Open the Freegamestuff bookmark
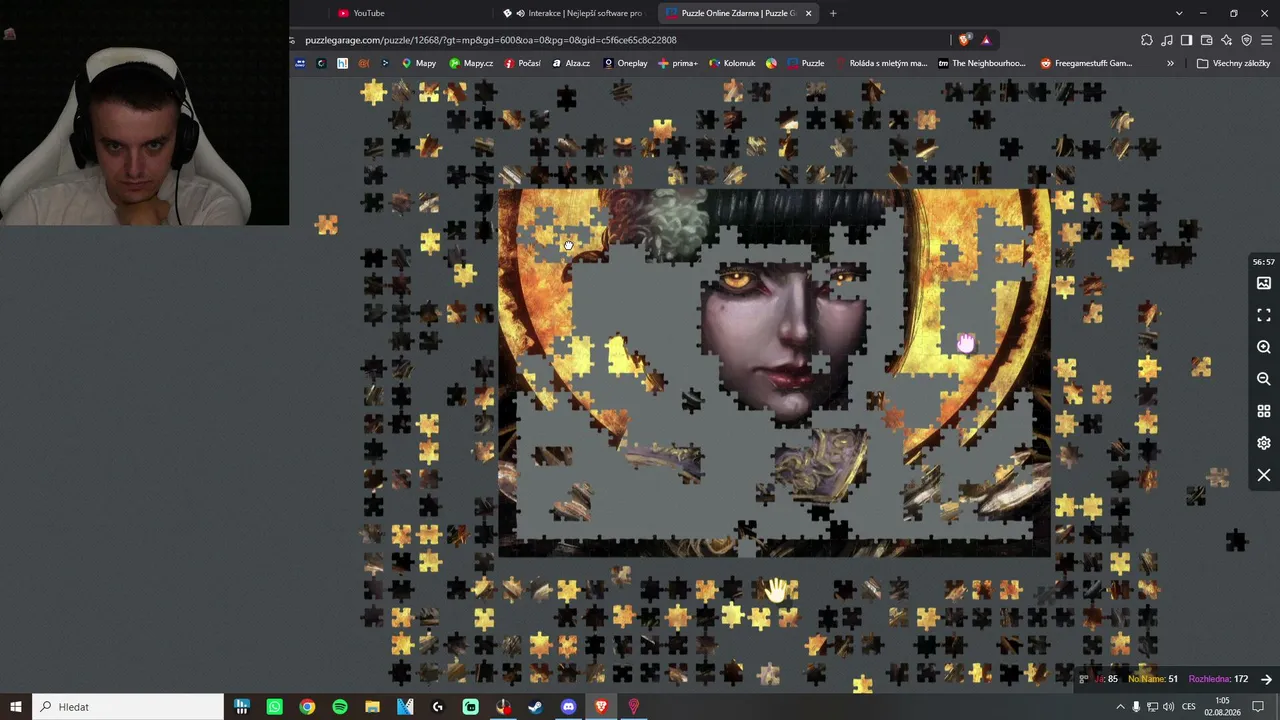 click(x=1086, y=63)
